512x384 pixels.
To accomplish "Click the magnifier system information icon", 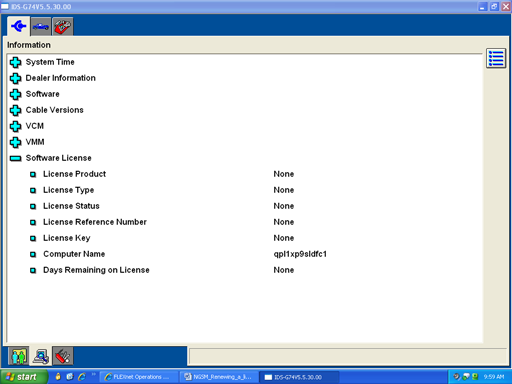I will point(41,356).
